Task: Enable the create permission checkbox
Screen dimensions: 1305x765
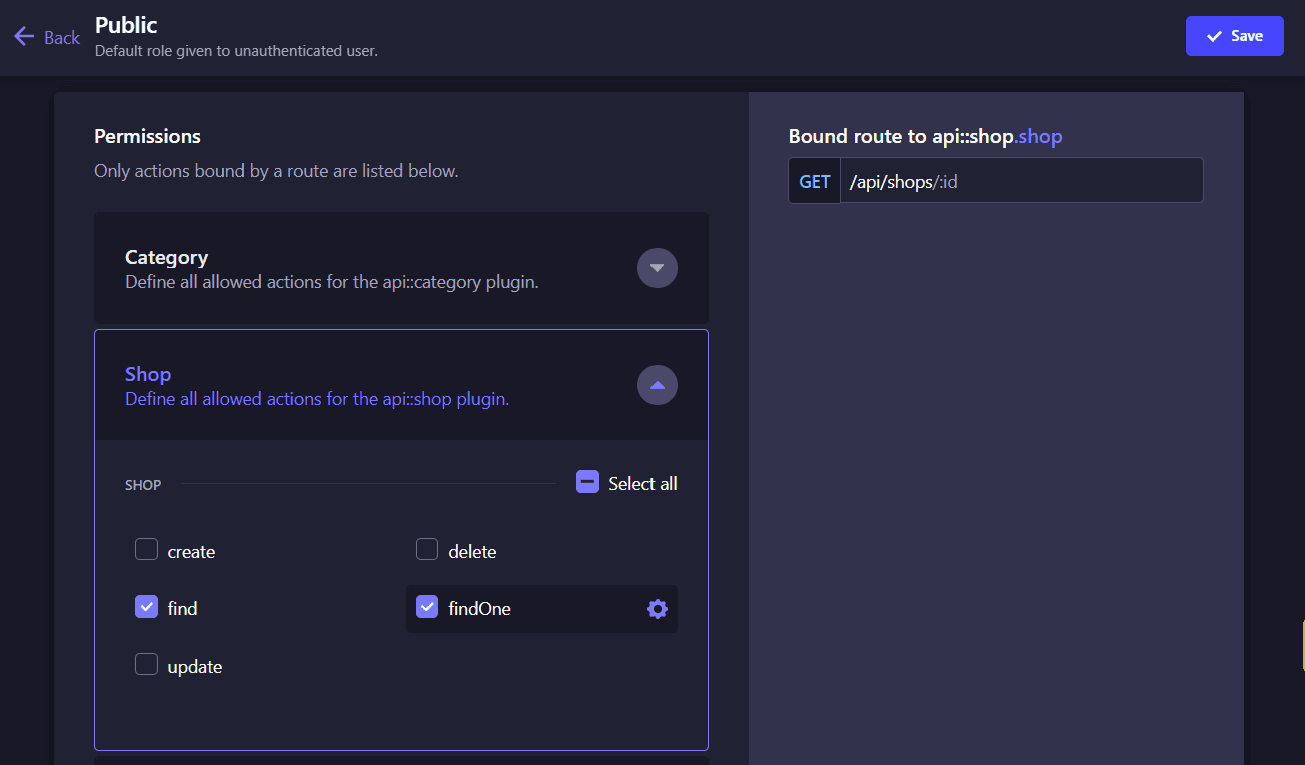Action: pyautogui.click(x=147, y=549)
